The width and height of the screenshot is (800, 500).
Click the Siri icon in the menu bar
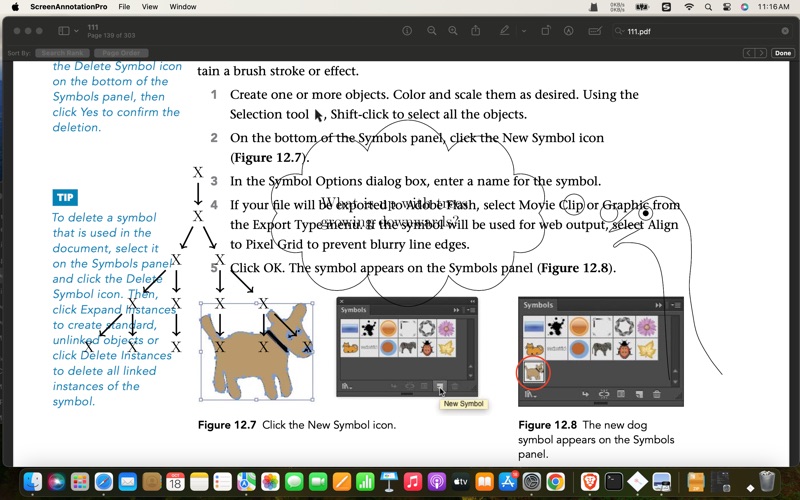[744, 7]
